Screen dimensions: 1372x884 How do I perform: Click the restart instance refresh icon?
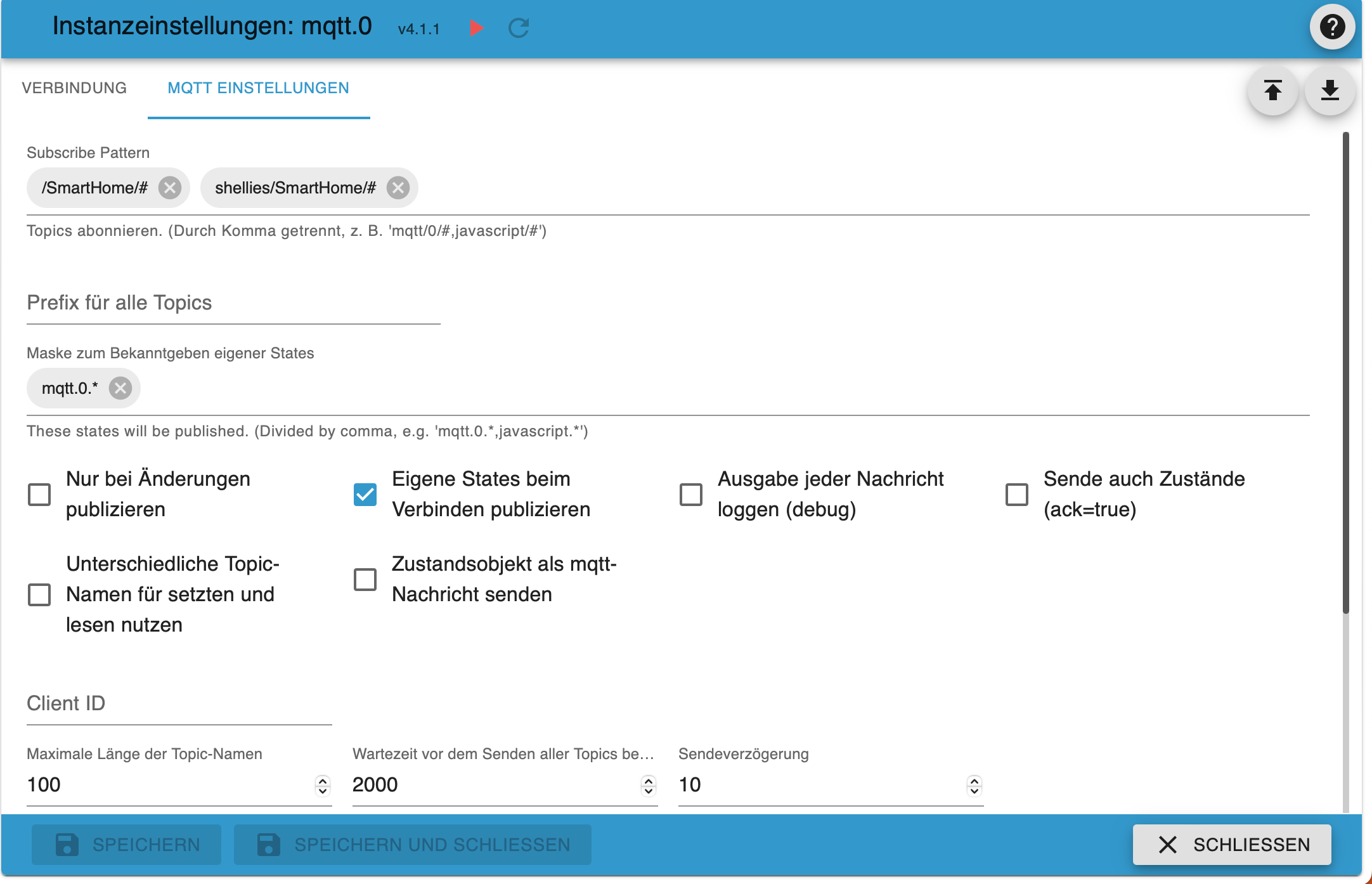(x=519, y=28)
